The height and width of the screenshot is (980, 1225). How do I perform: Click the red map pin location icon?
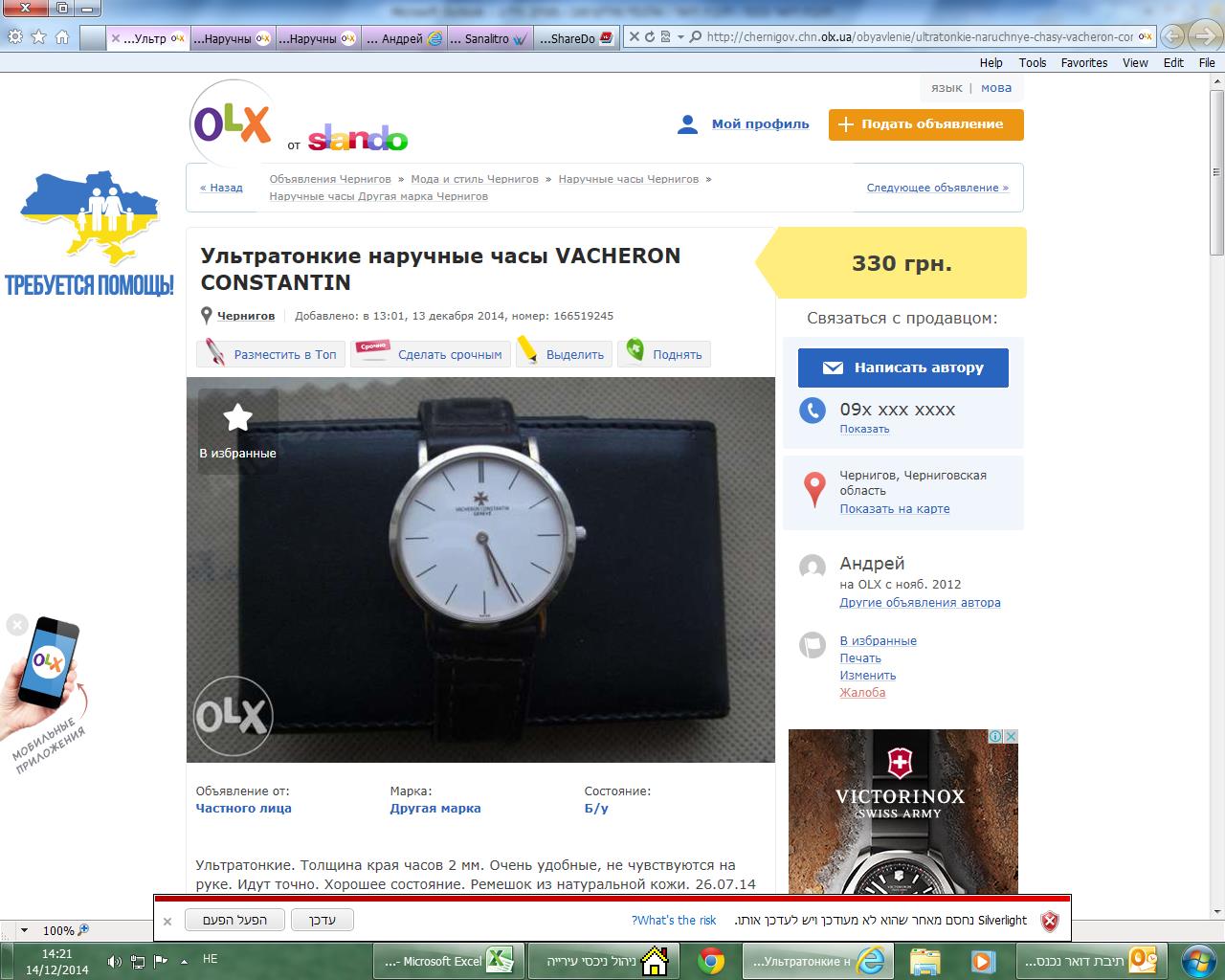click(814, 489)
